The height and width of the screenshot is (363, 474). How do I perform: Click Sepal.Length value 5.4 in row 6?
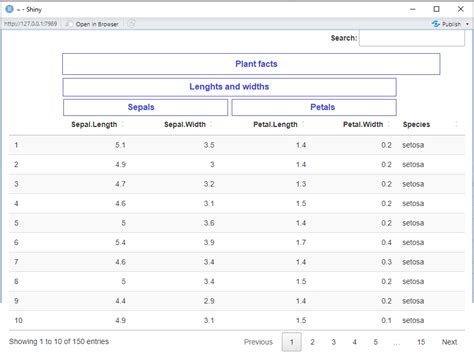[x=120, y=243]
